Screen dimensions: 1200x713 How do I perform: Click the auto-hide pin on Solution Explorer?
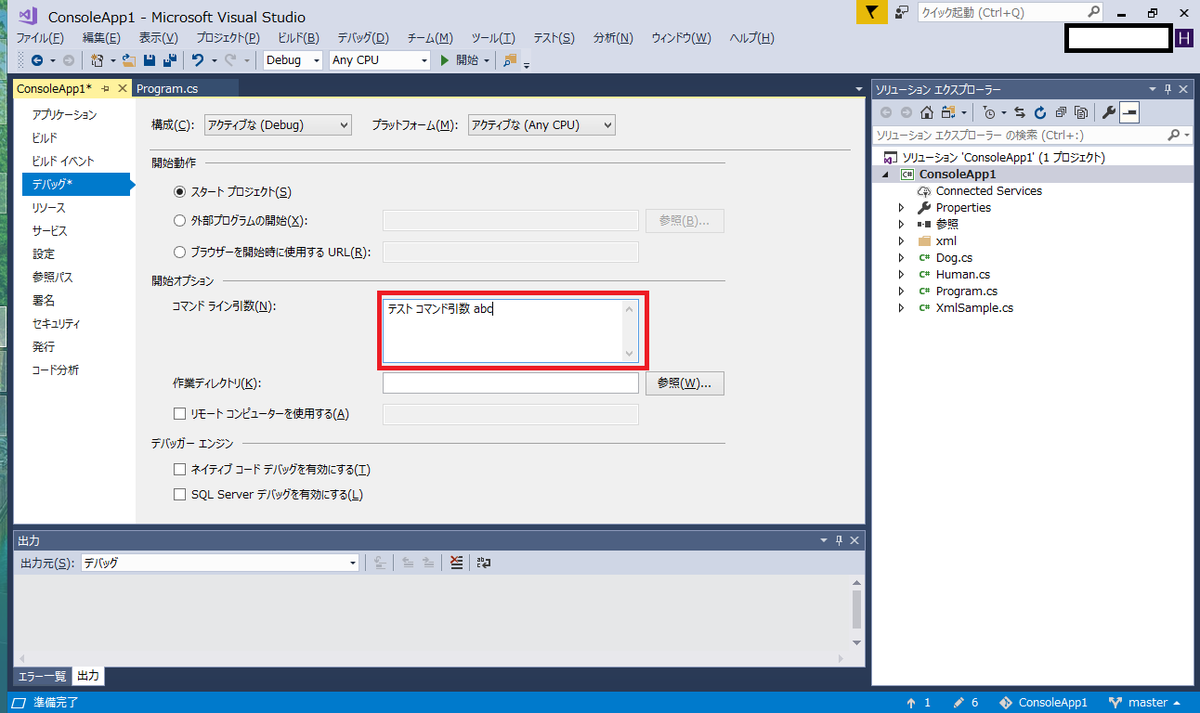1167,89
